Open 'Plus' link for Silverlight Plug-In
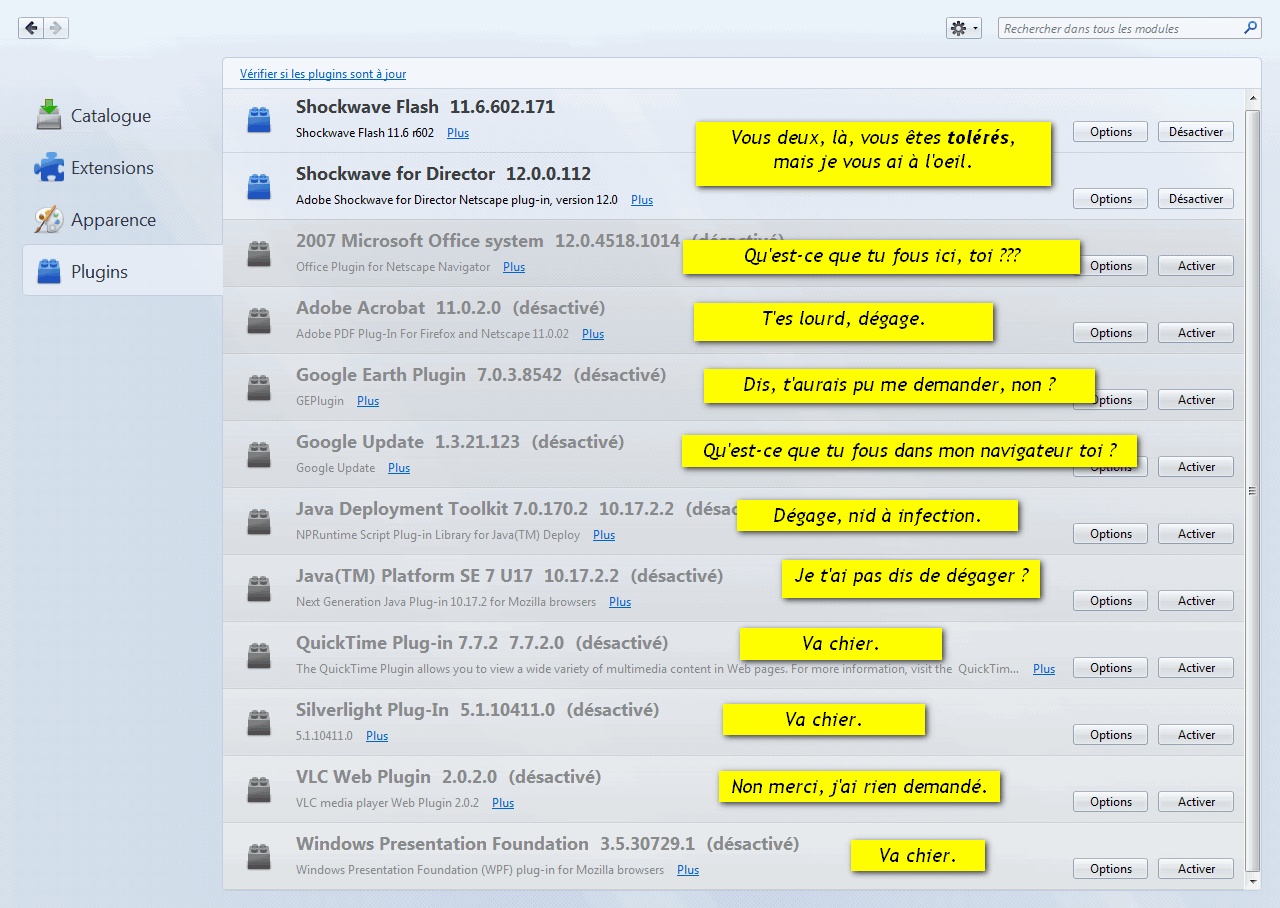The width and height of the screenshot is (1280, 908). coord(377,736)
